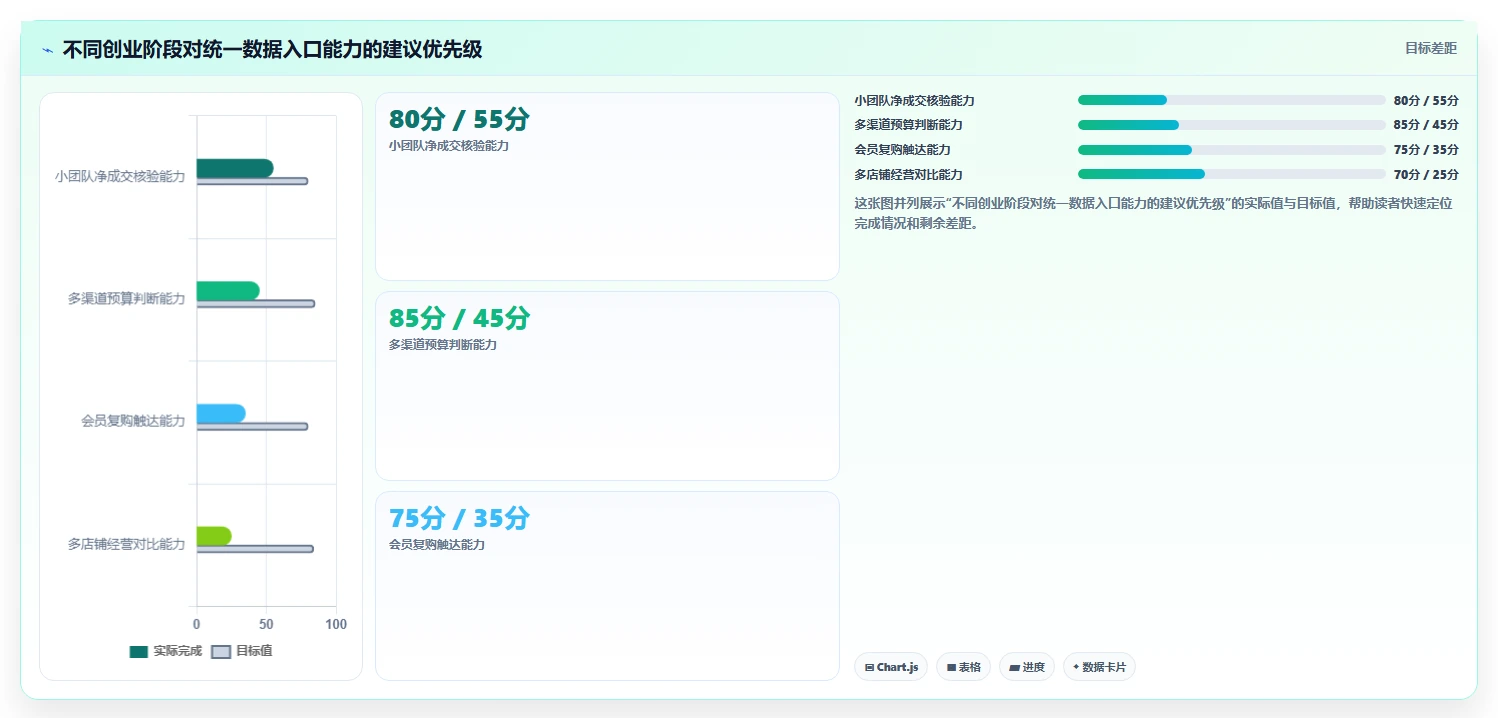Viewport: 1498px width, 718px height.
Task: Click the lightning icon beside the dashboard title
Action: coord(47,50)
